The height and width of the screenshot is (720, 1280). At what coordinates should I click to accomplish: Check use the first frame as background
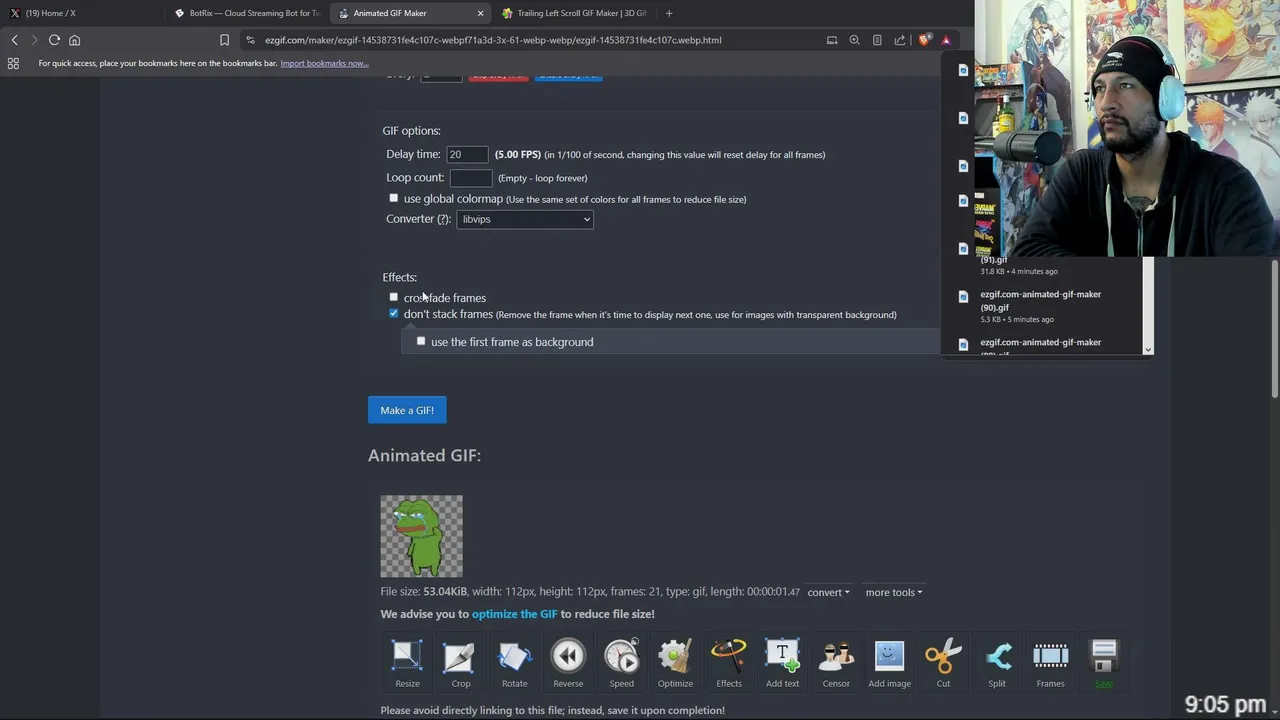(x=421, y=341)
